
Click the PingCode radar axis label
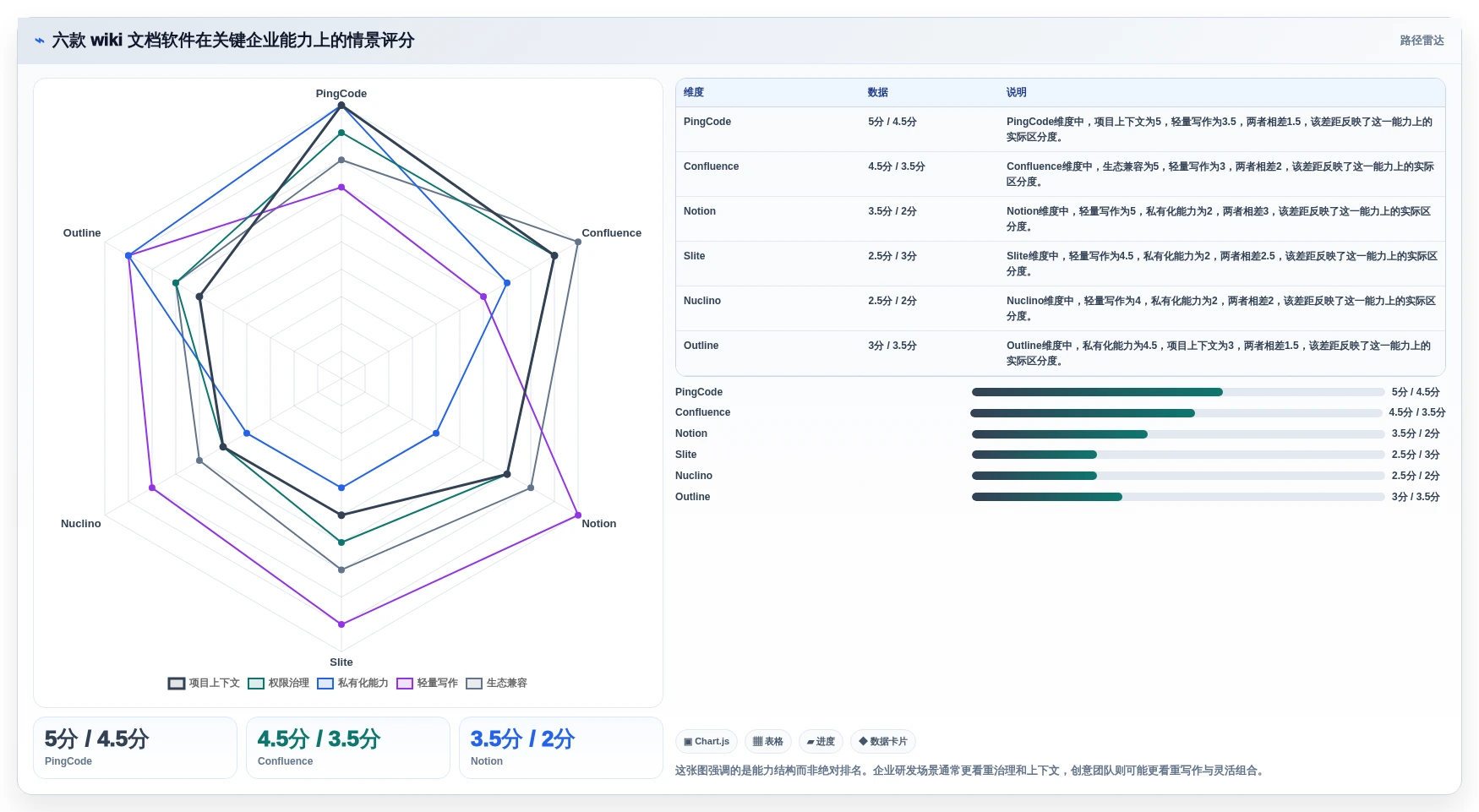341,94
